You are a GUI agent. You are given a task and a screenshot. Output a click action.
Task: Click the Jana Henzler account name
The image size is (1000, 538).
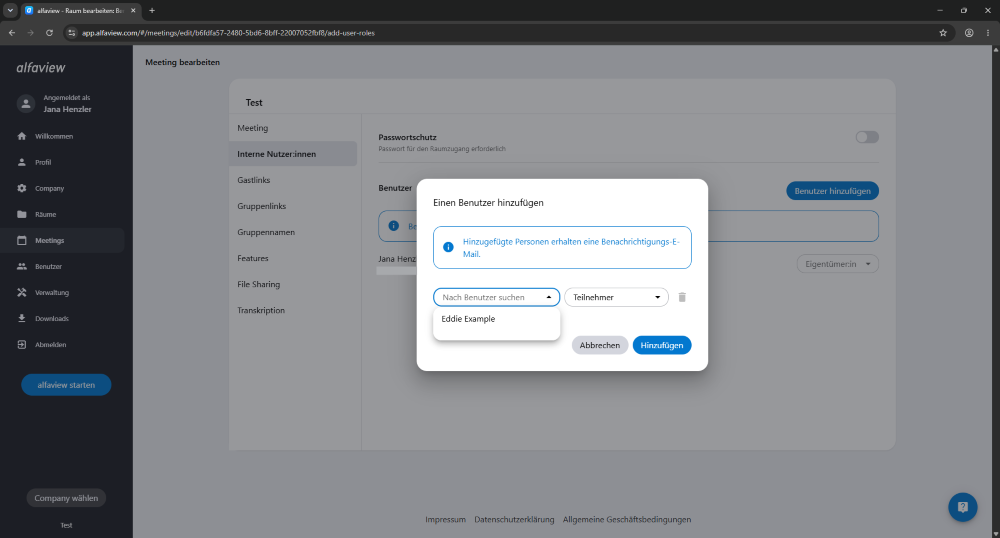click(67, 109)
